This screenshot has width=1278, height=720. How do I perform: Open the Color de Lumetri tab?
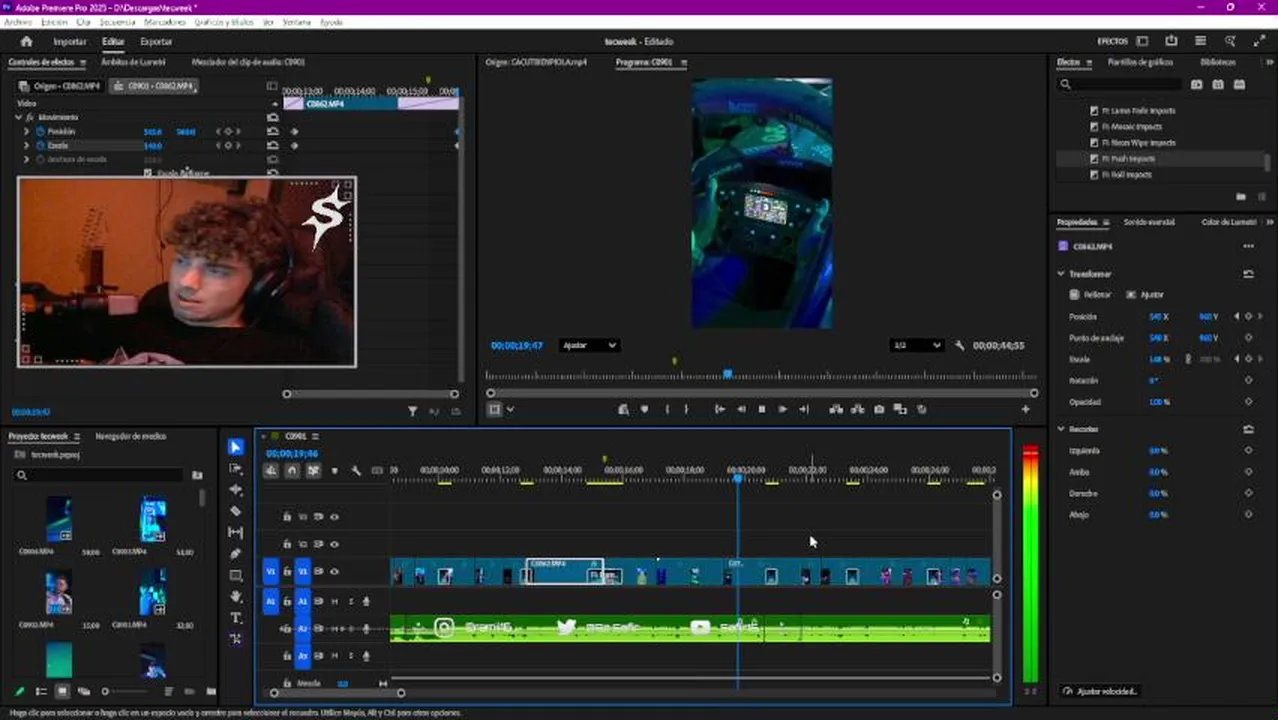[x=1228, y=222]
